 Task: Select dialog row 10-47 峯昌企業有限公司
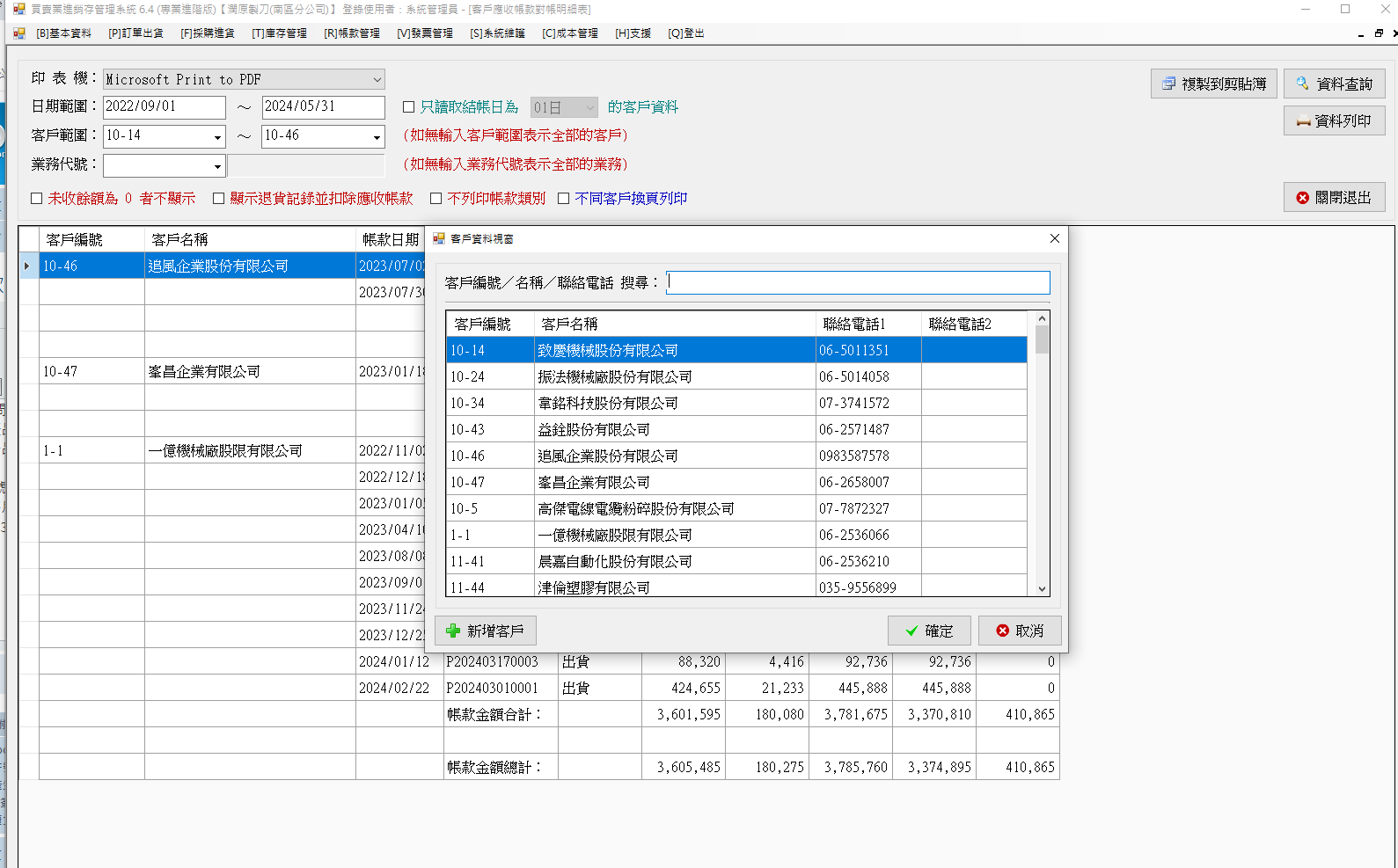pyautogui.click(x=736, y=482)
